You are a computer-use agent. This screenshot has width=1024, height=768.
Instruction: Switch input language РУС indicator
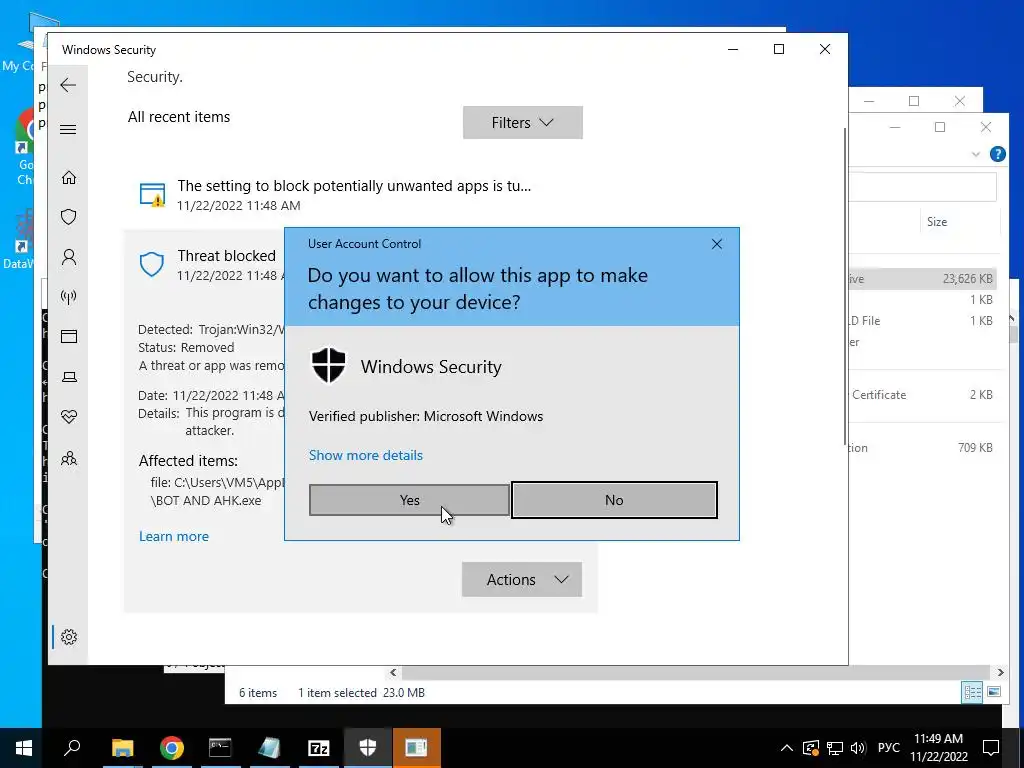pos(888,748)
